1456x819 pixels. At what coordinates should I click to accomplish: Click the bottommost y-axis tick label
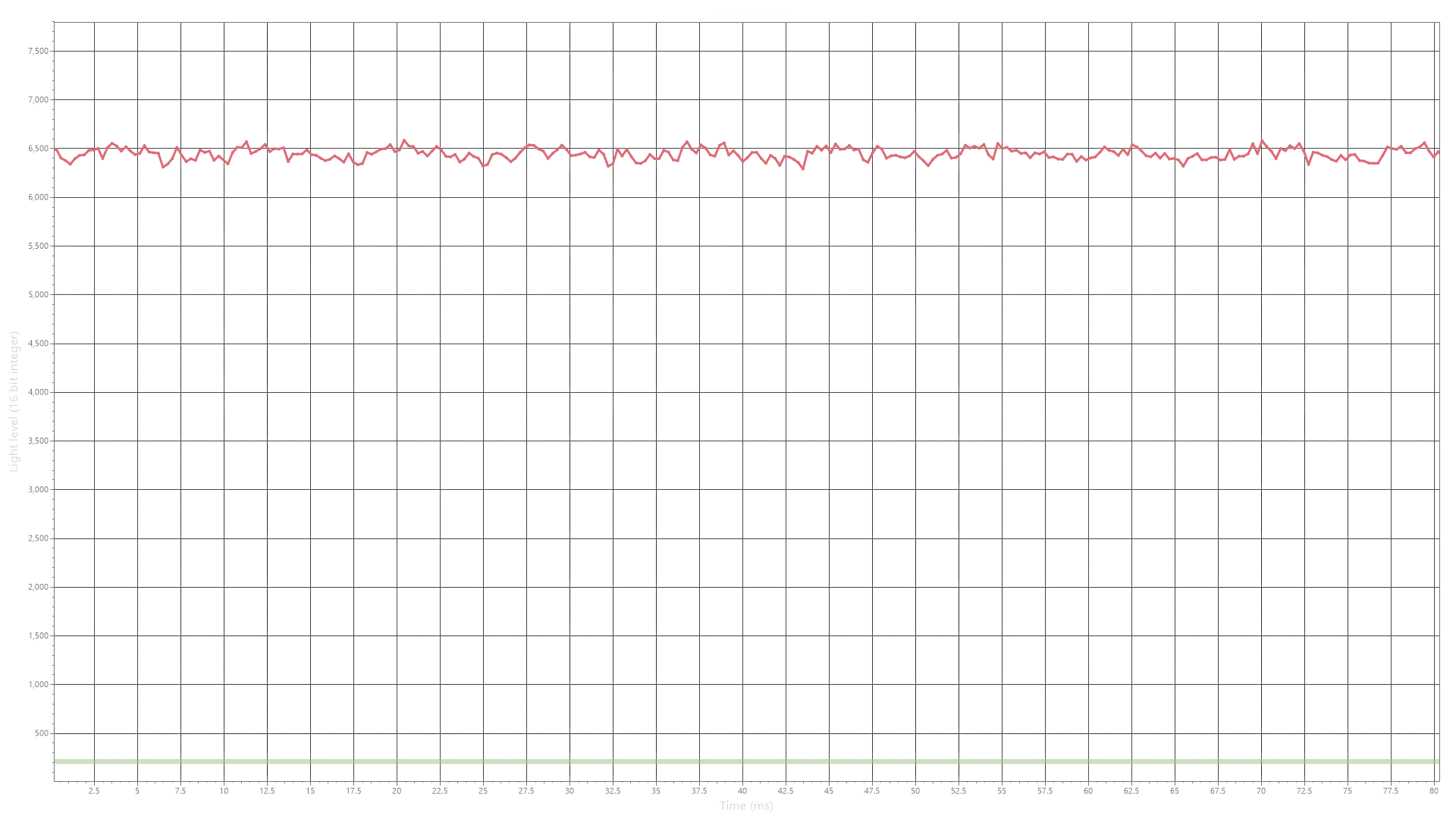(39, 733)
